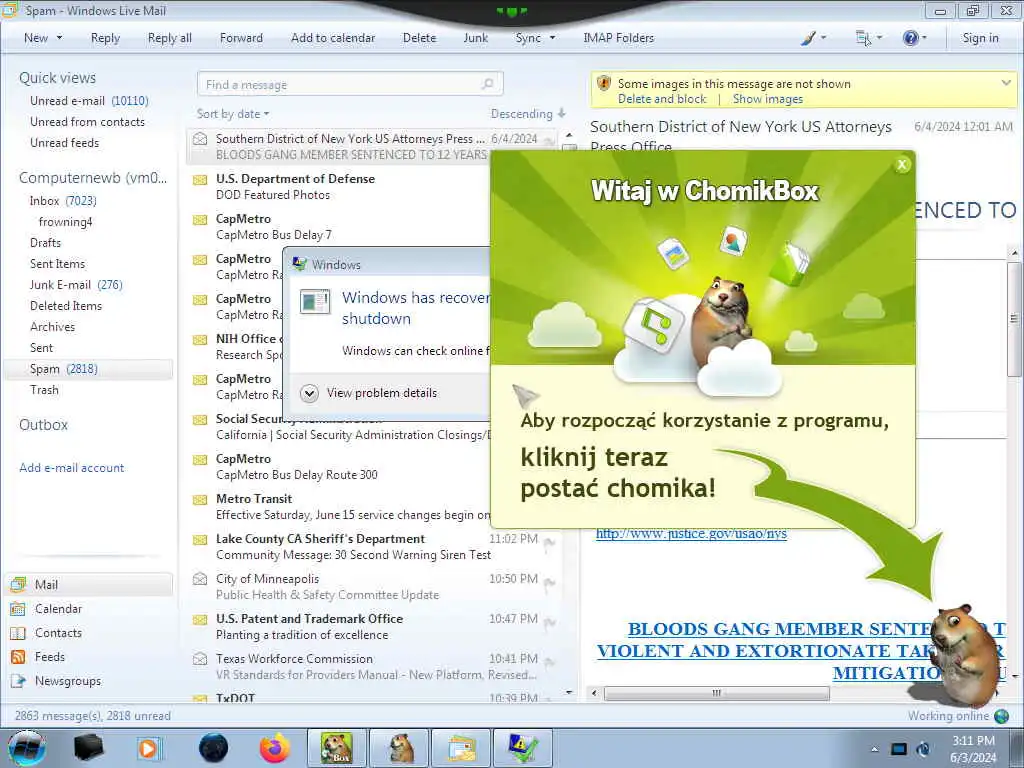This screenshot has height=768, width=1024.
Task: Click the animated hamster character at bottom right
Action: point(965,655)
